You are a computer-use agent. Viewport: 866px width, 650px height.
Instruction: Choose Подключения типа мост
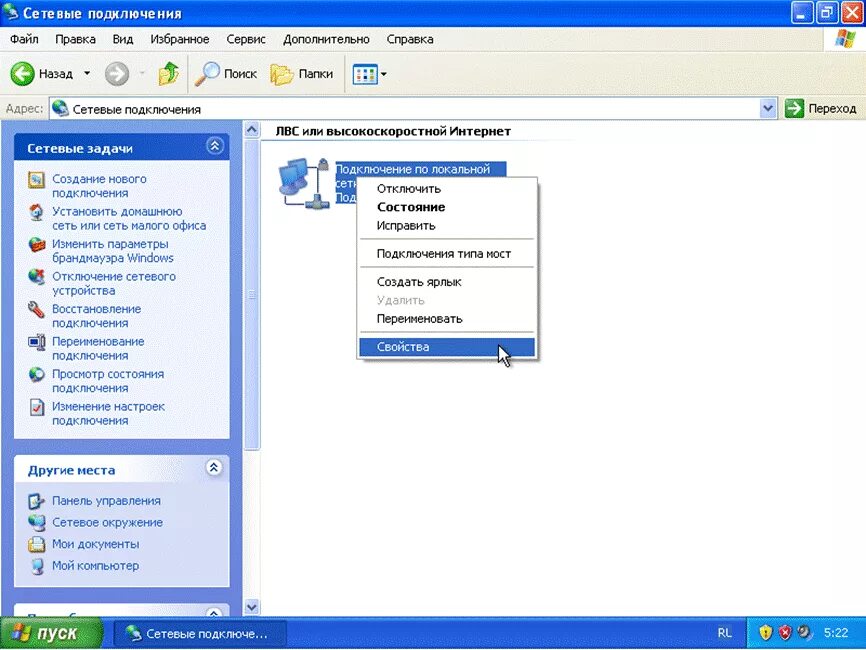(447, 253)
